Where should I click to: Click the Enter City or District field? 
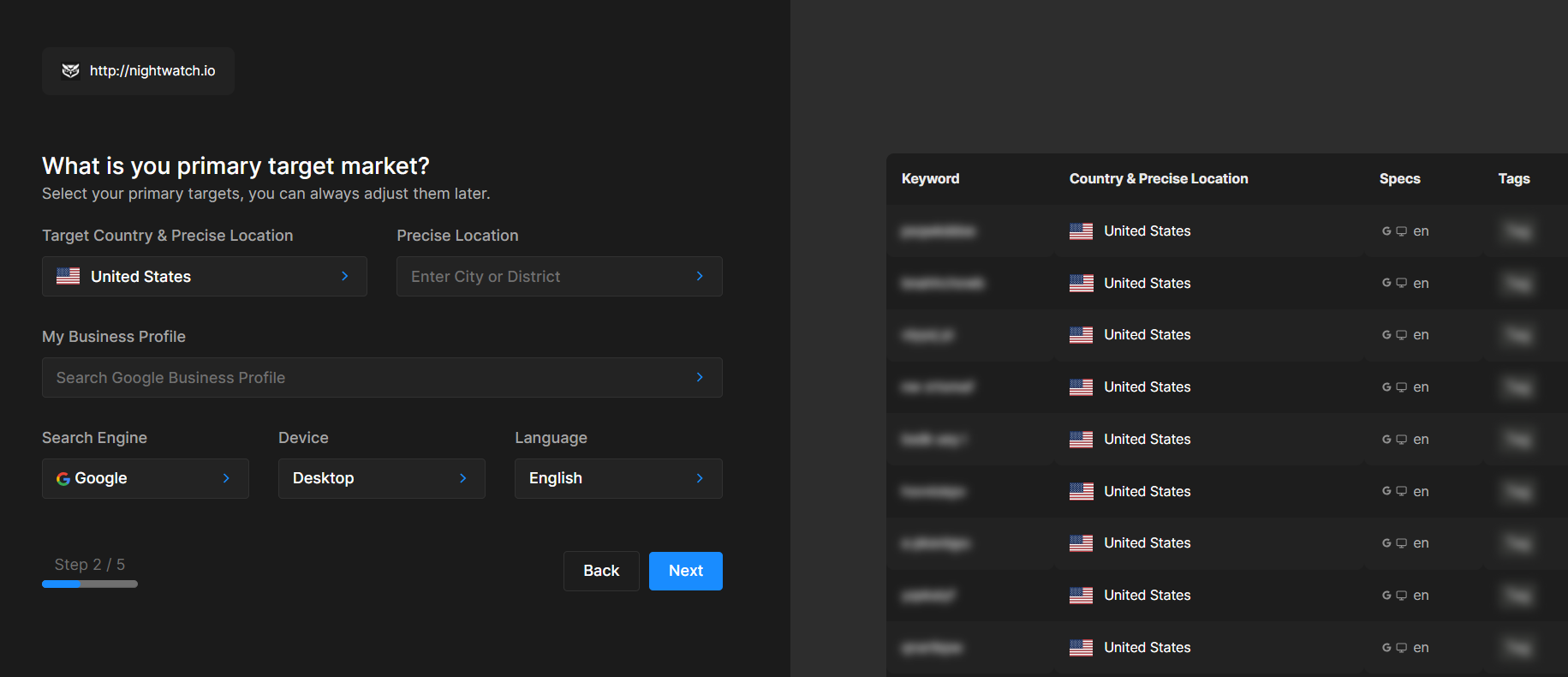(558, 276)
